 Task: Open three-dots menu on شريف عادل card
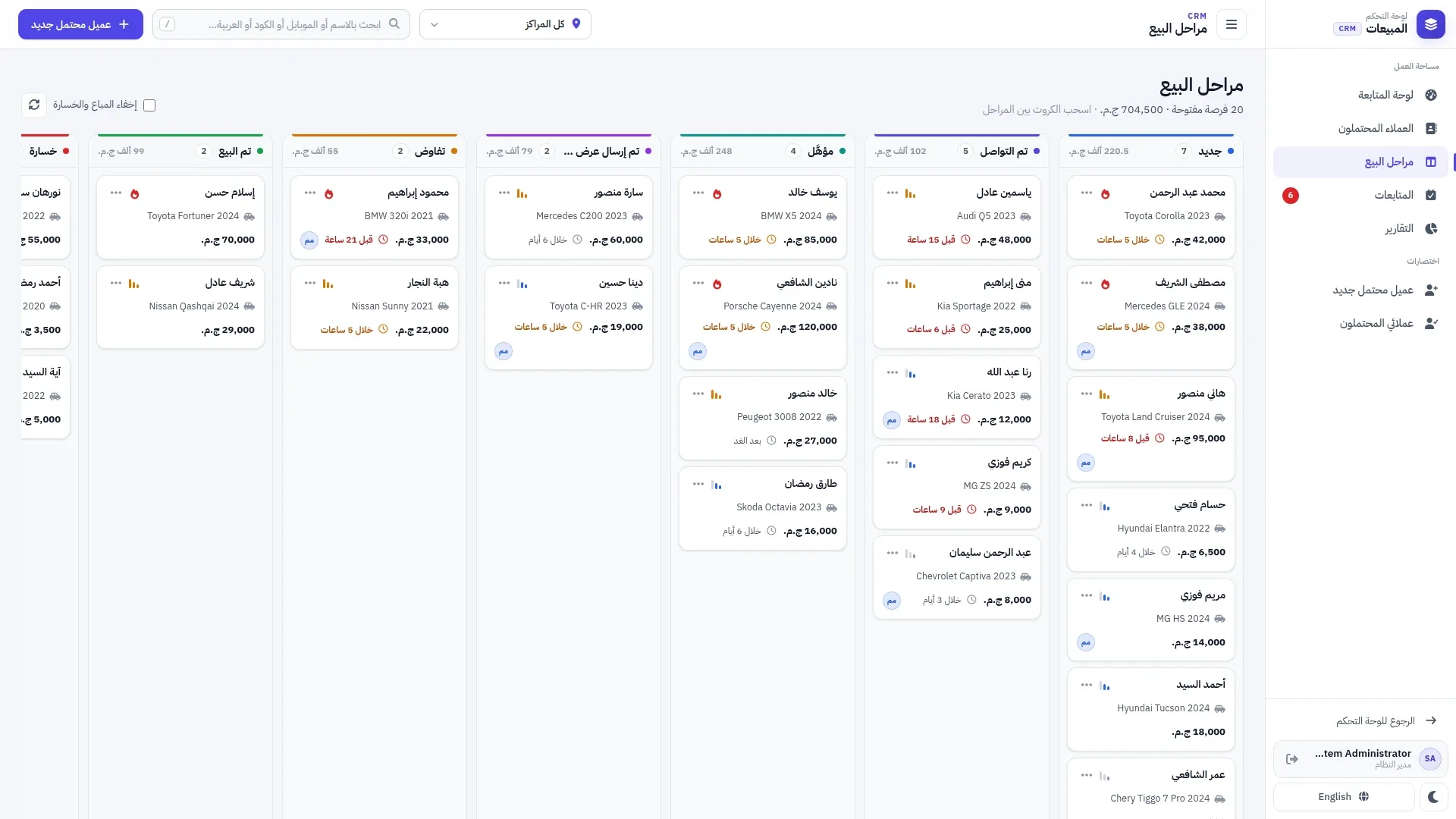(116, 283)
